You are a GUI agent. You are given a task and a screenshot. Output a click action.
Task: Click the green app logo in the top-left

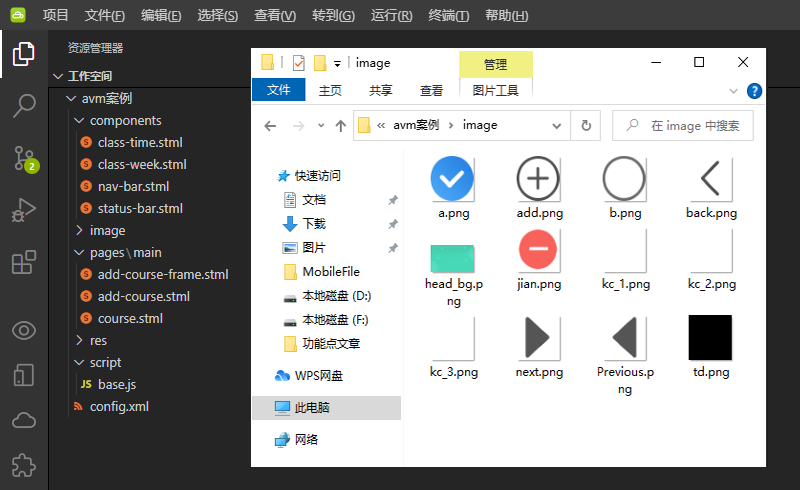click(x=18, y=15)
